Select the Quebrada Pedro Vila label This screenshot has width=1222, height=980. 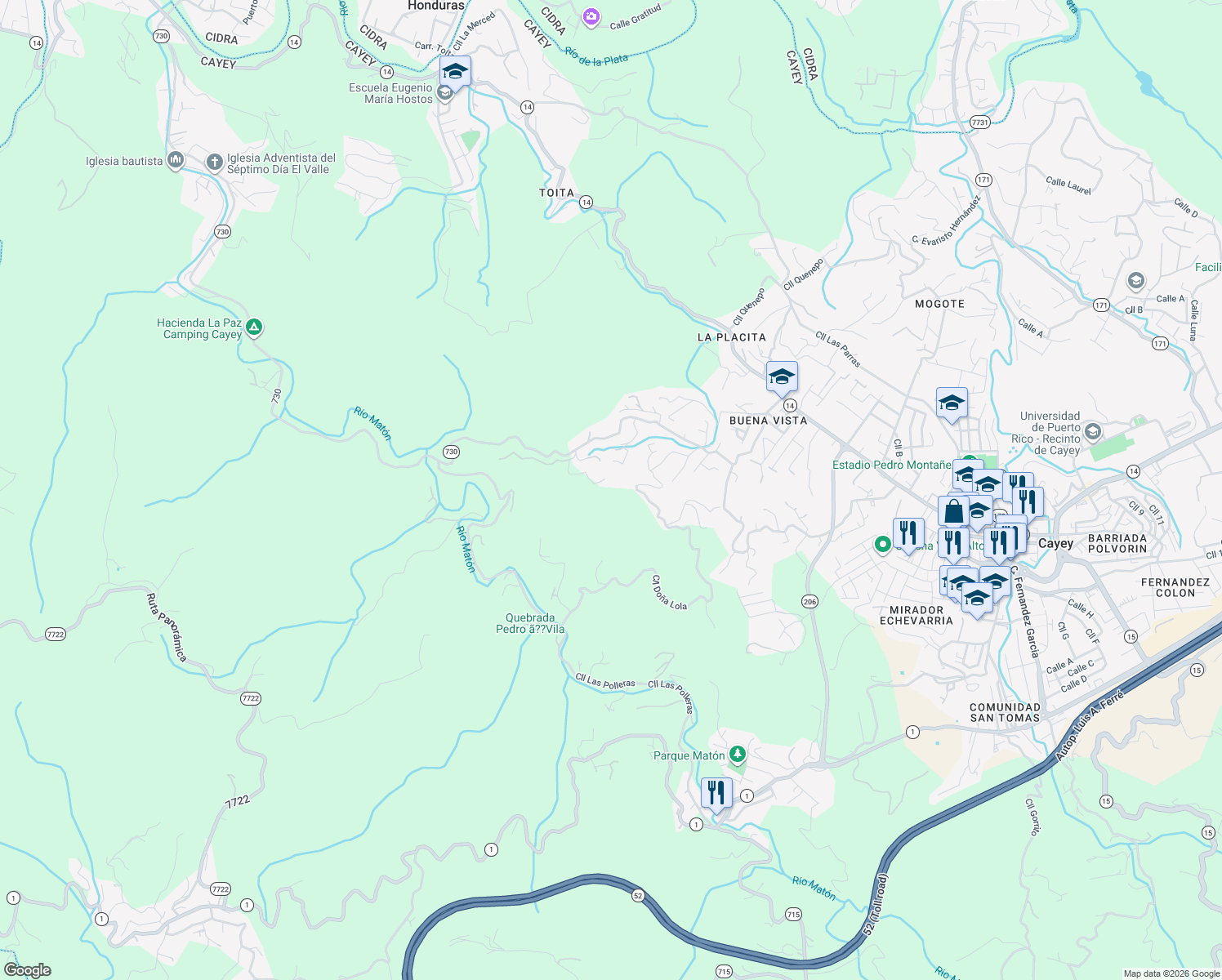point(529,623)
